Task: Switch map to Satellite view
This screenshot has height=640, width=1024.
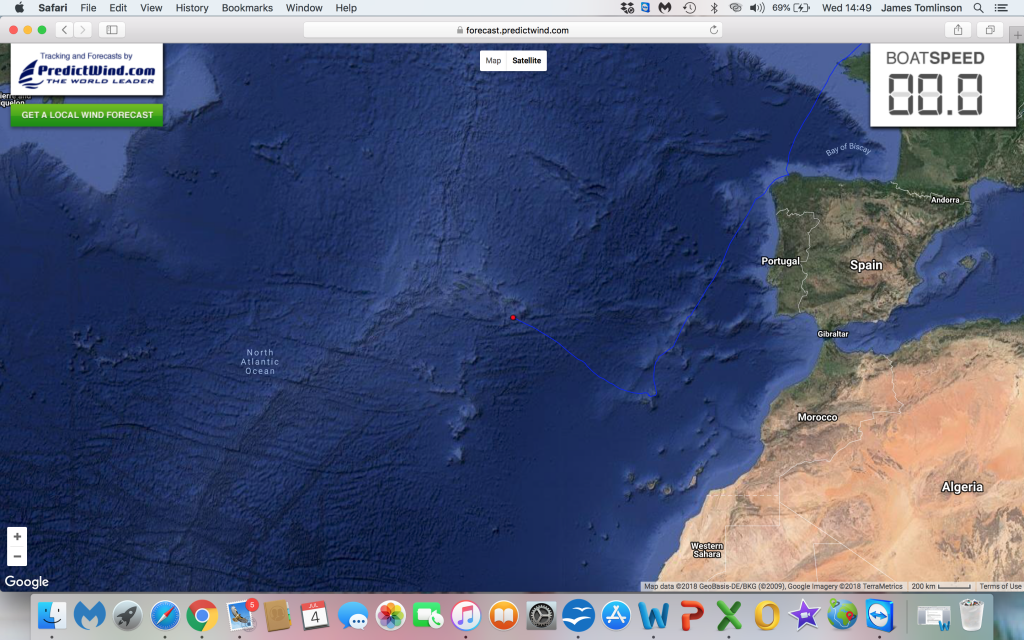Action: click(x=526, y=61)
